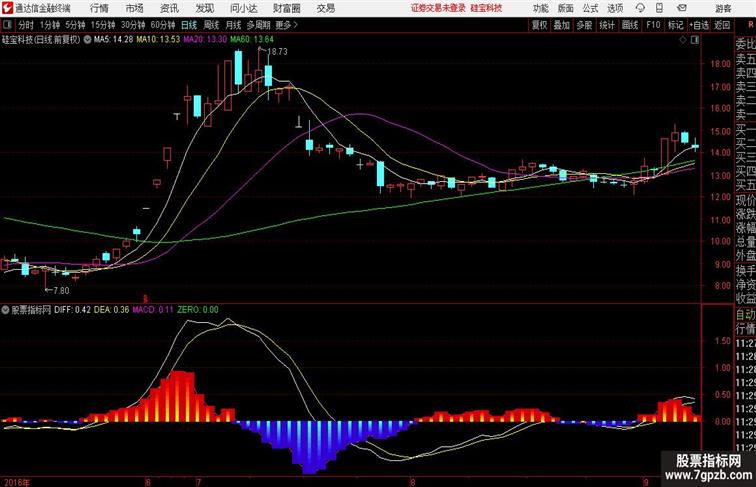This screenshot has width=756, height=487.
Task: Click the 通达信 app logo icon
Action: coord(7,8)
